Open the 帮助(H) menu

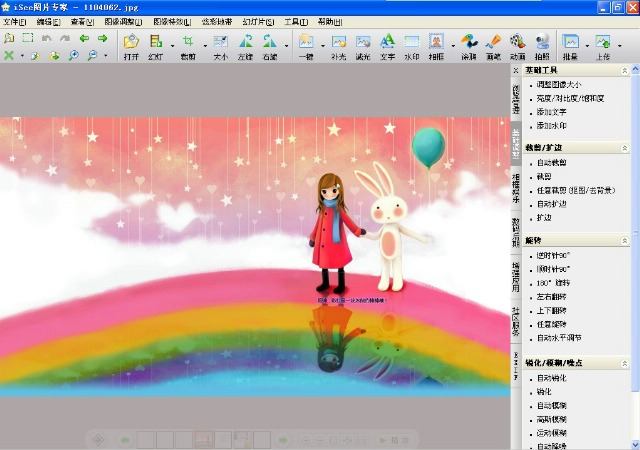[330, 22]
